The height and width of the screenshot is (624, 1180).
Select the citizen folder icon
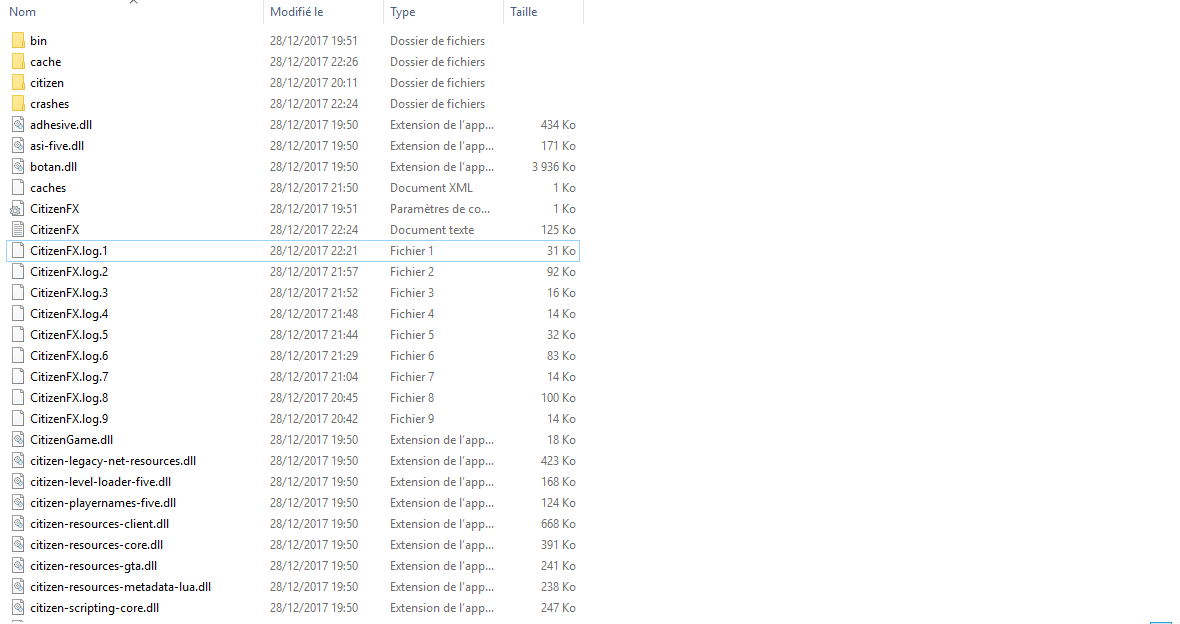(x=18, y=83)
